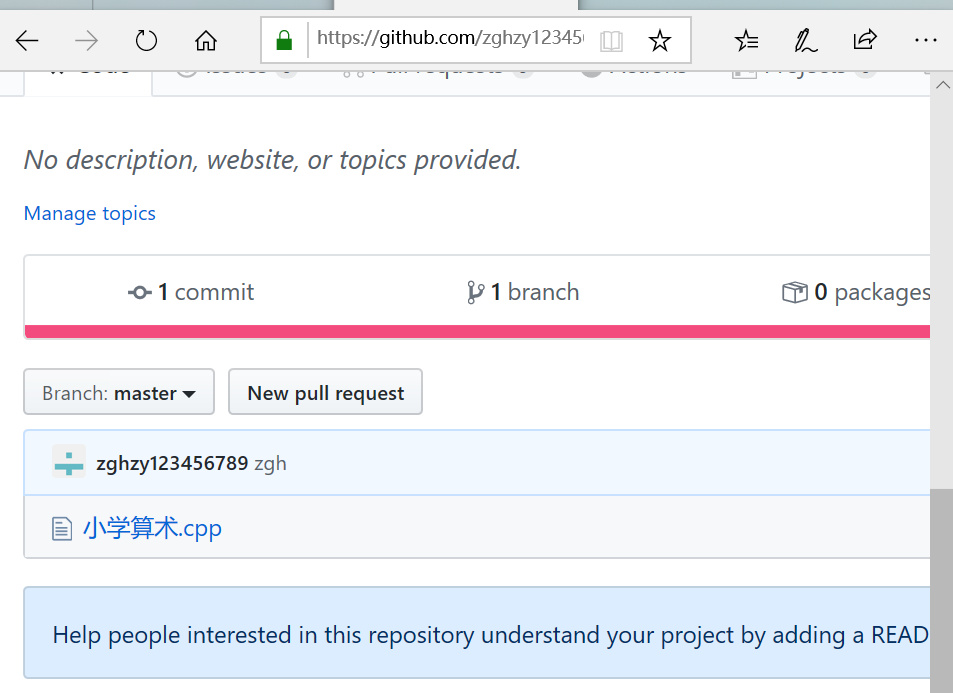Open the zghzy123456789 author profile link
This screenshot has width=953, height=693.
pyautogui.click(x=172, y=463)
